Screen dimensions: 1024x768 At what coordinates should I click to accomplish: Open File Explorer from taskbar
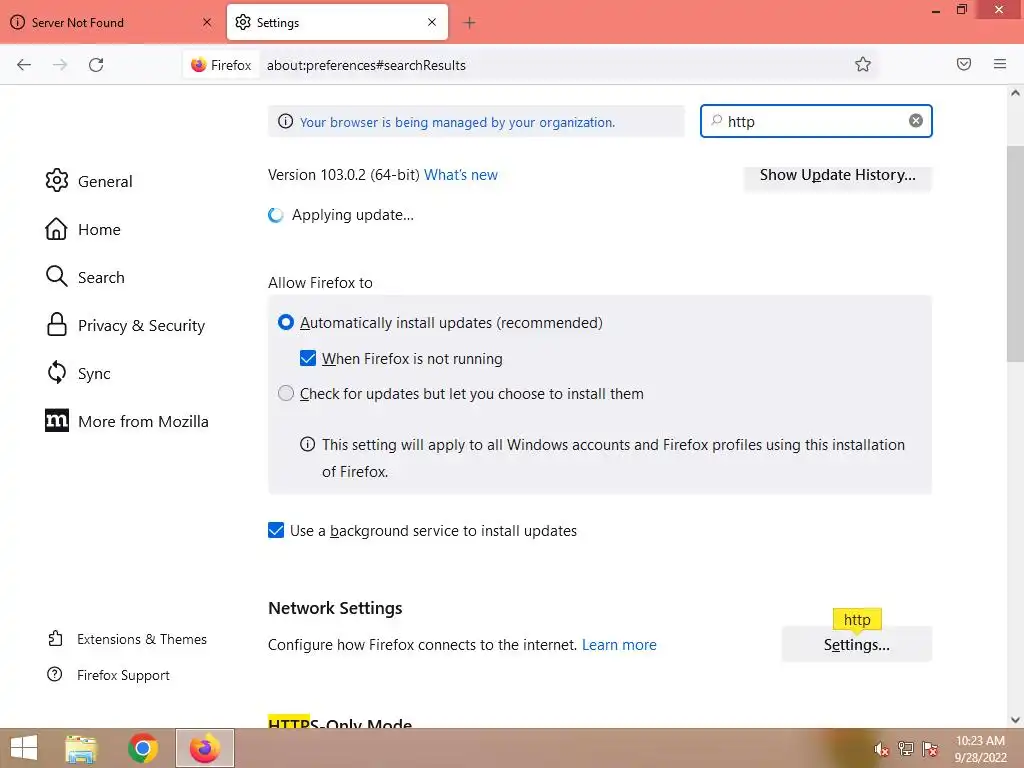[x=81, y=748]
